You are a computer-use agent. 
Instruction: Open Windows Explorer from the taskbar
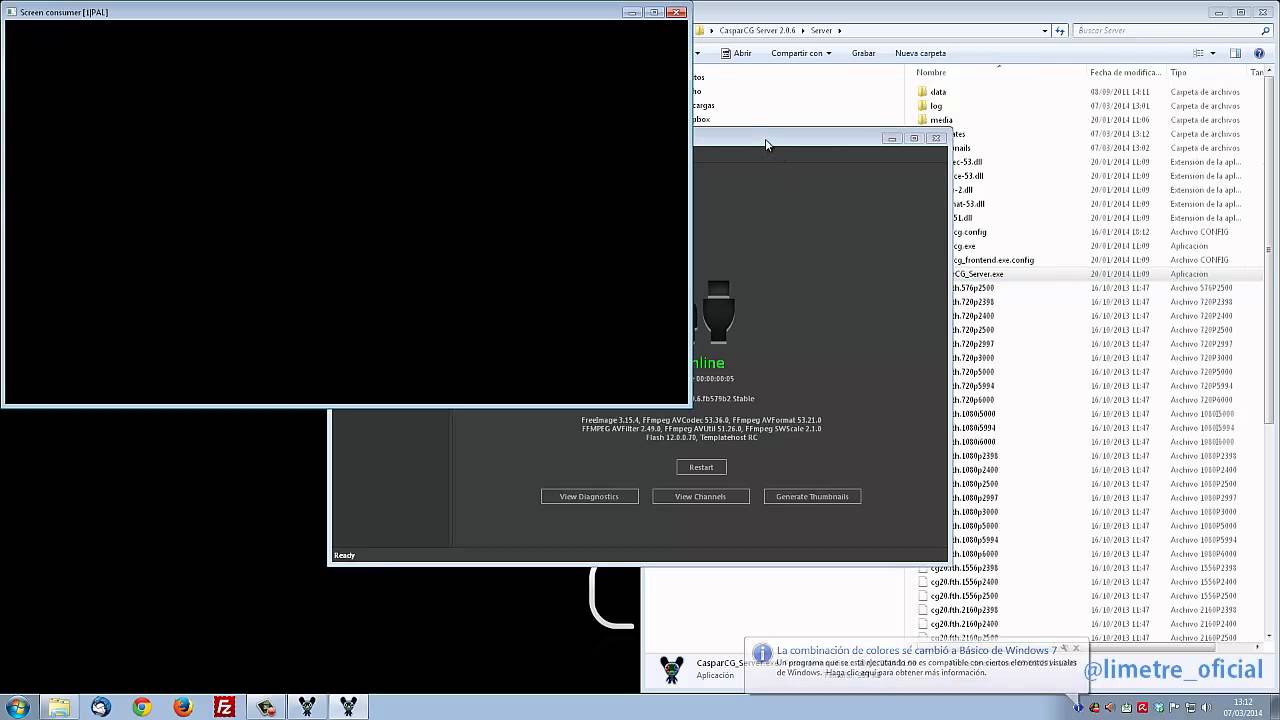click(60, 707)
